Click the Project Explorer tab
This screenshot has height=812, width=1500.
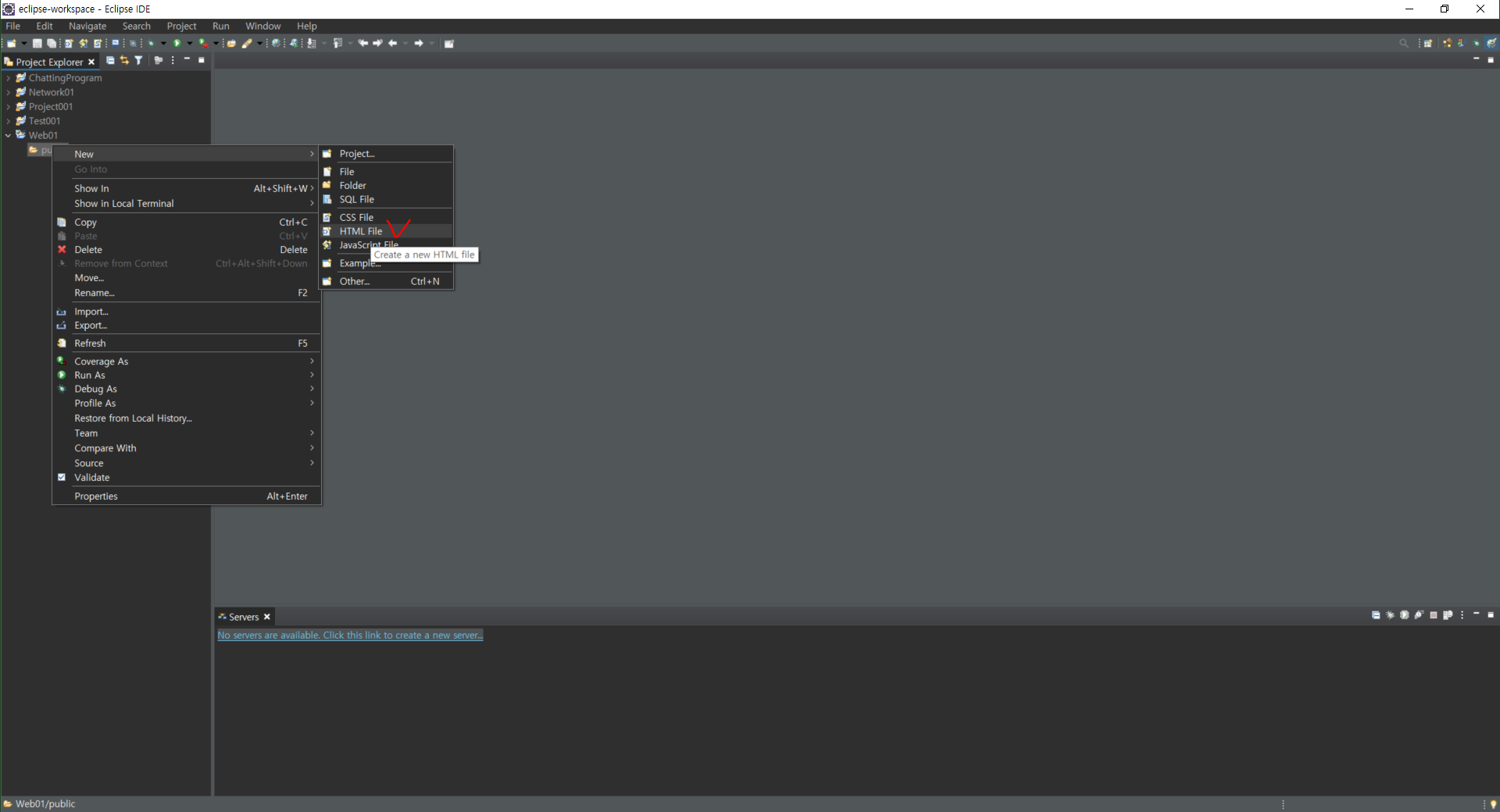pyautogui.click(x=49, y=62)
